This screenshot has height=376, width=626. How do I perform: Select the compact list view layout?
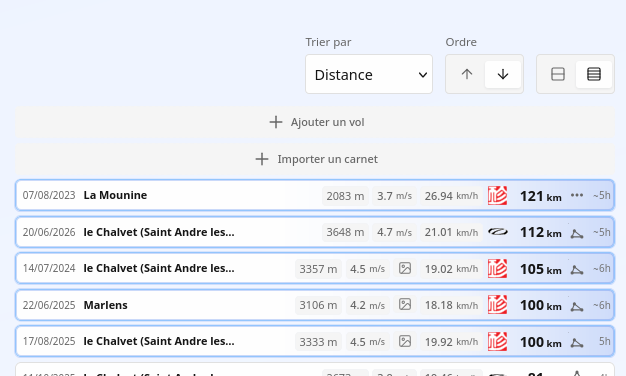pos(594,74)
